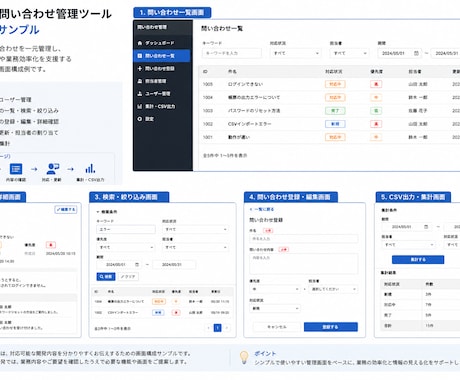Click end date 2024/05/31 field in search panel
The height and width of the screenshot is (380, 460).
pos(174,264)
